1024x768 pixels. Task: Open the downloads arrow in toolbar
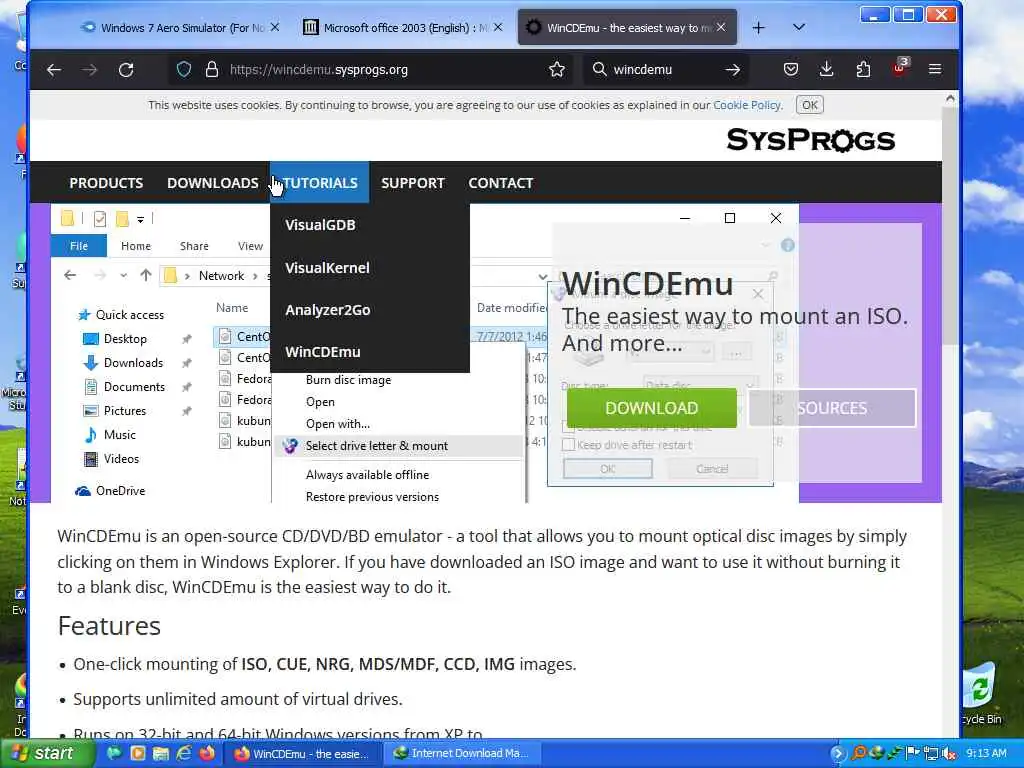[x=826, y=69]
